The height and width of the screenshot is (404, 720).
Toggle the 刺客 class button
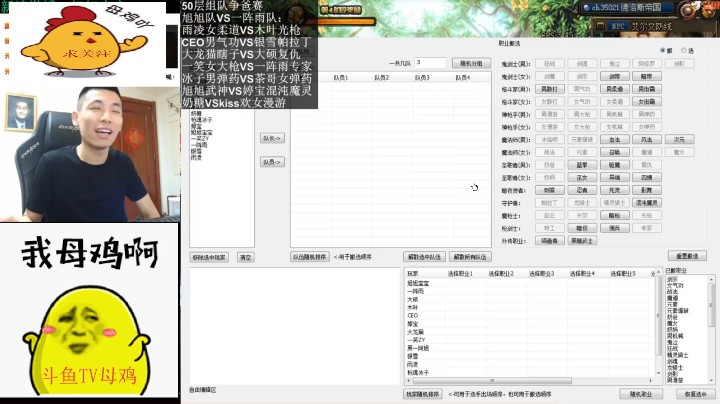coord(550,190)
